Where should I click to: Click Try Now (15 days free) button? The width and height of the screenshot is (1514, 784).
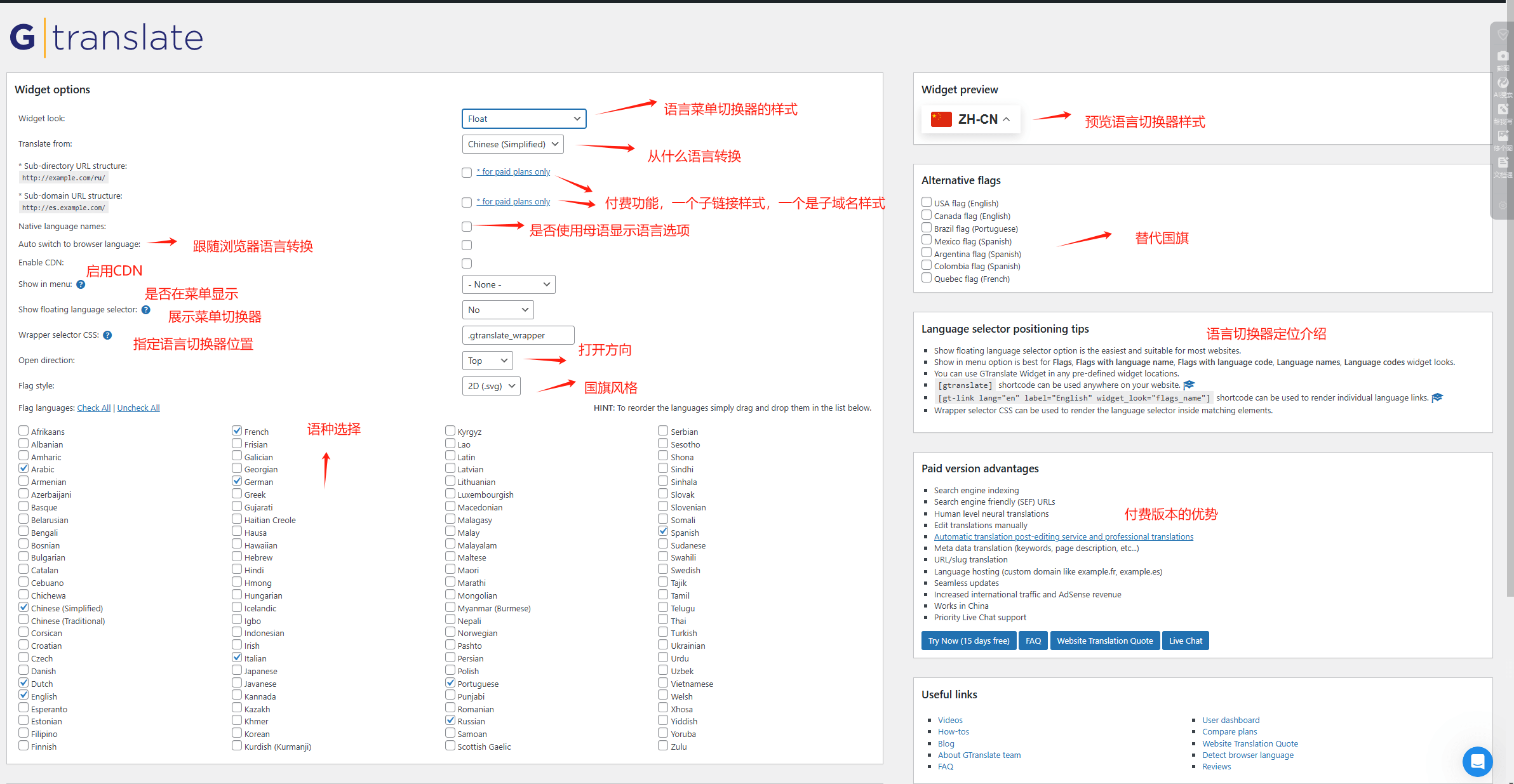(968, 641)
